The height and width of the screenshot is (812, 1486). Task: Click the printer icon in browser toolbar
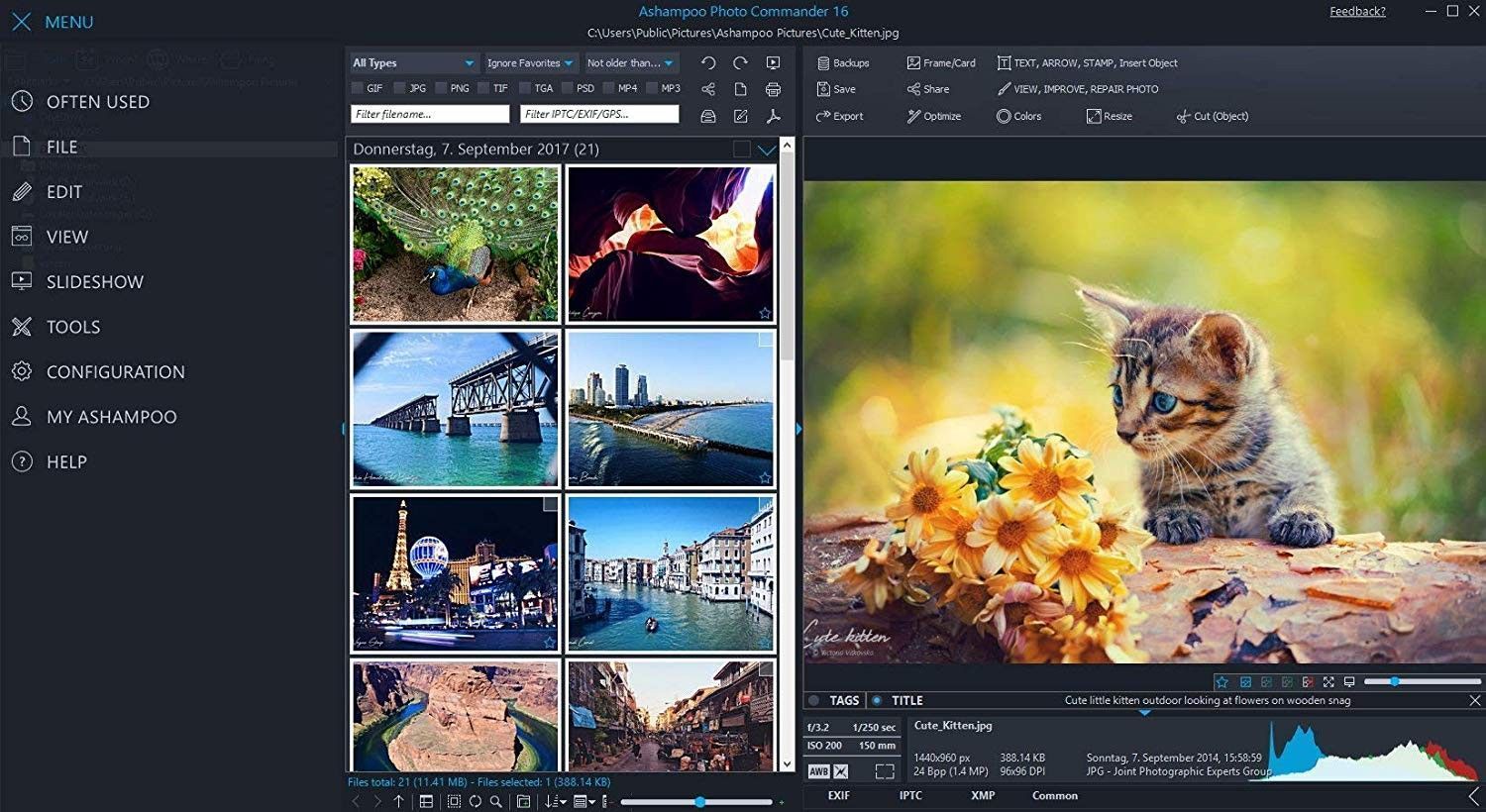coord(773,89)
